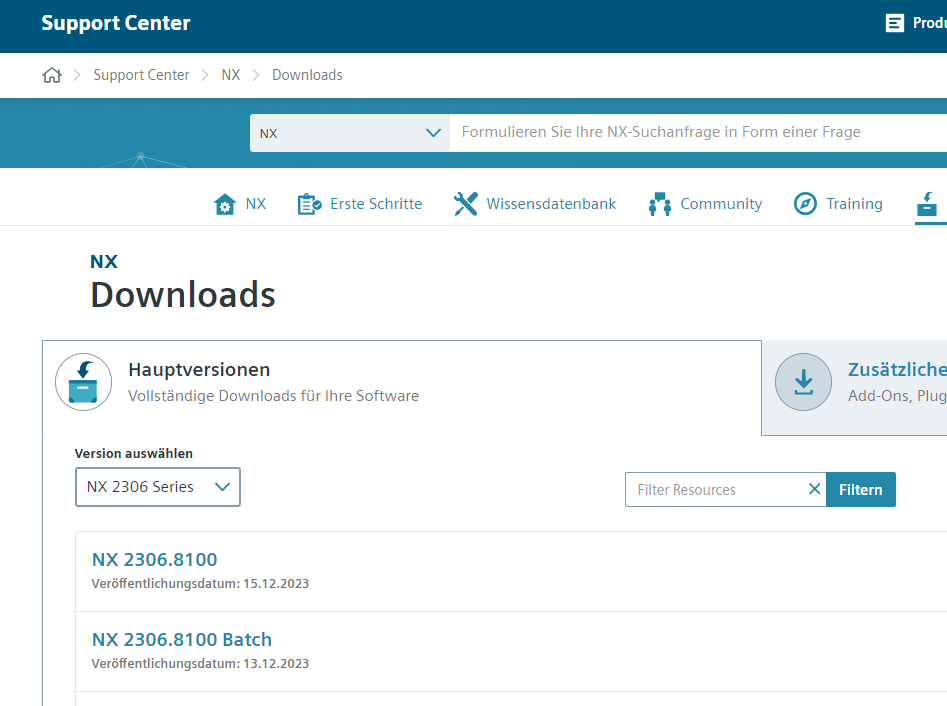Click the Community people icon

pos(660,204)
